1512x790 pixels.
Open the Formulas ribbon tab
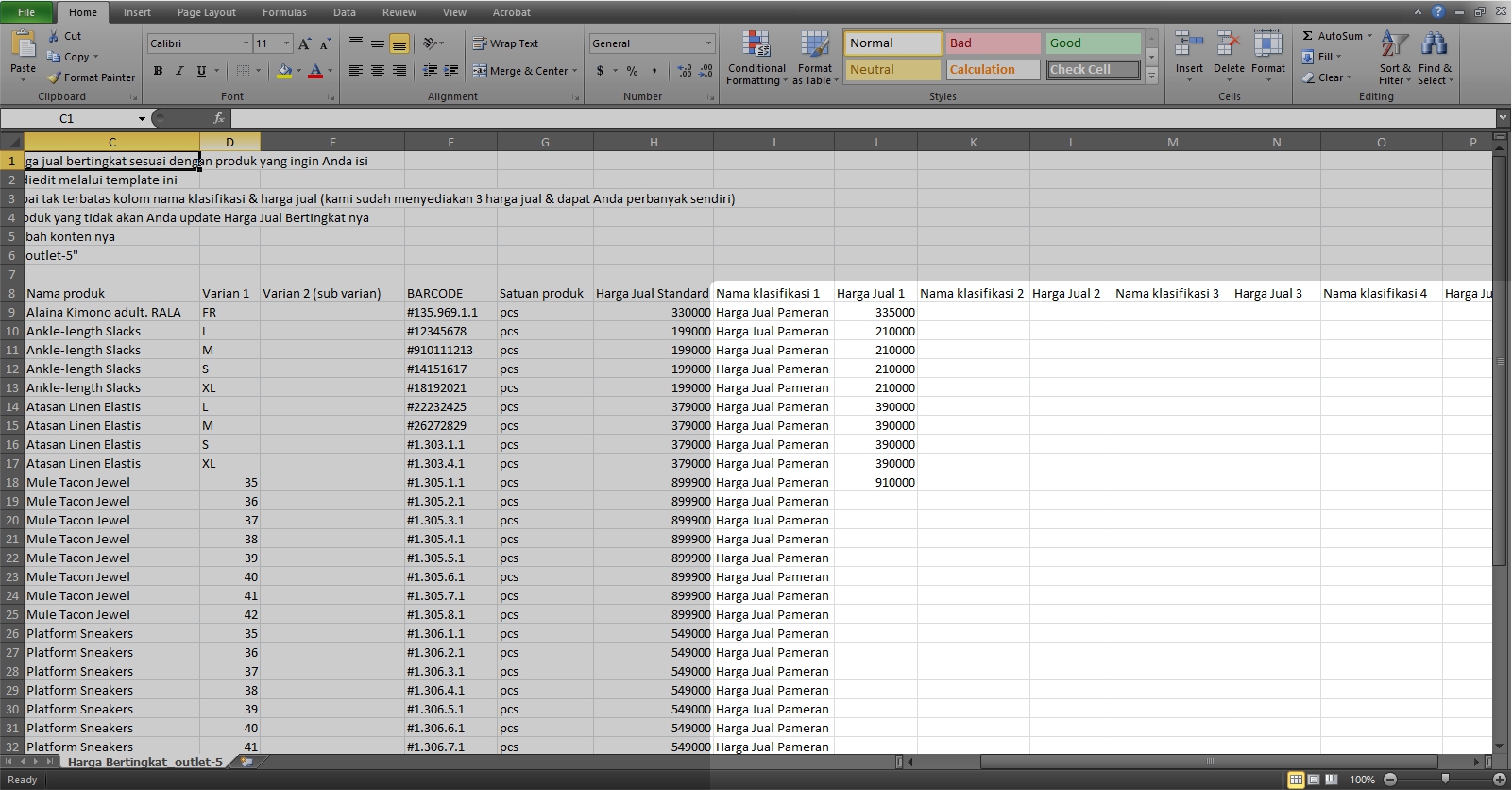[284, 12]
